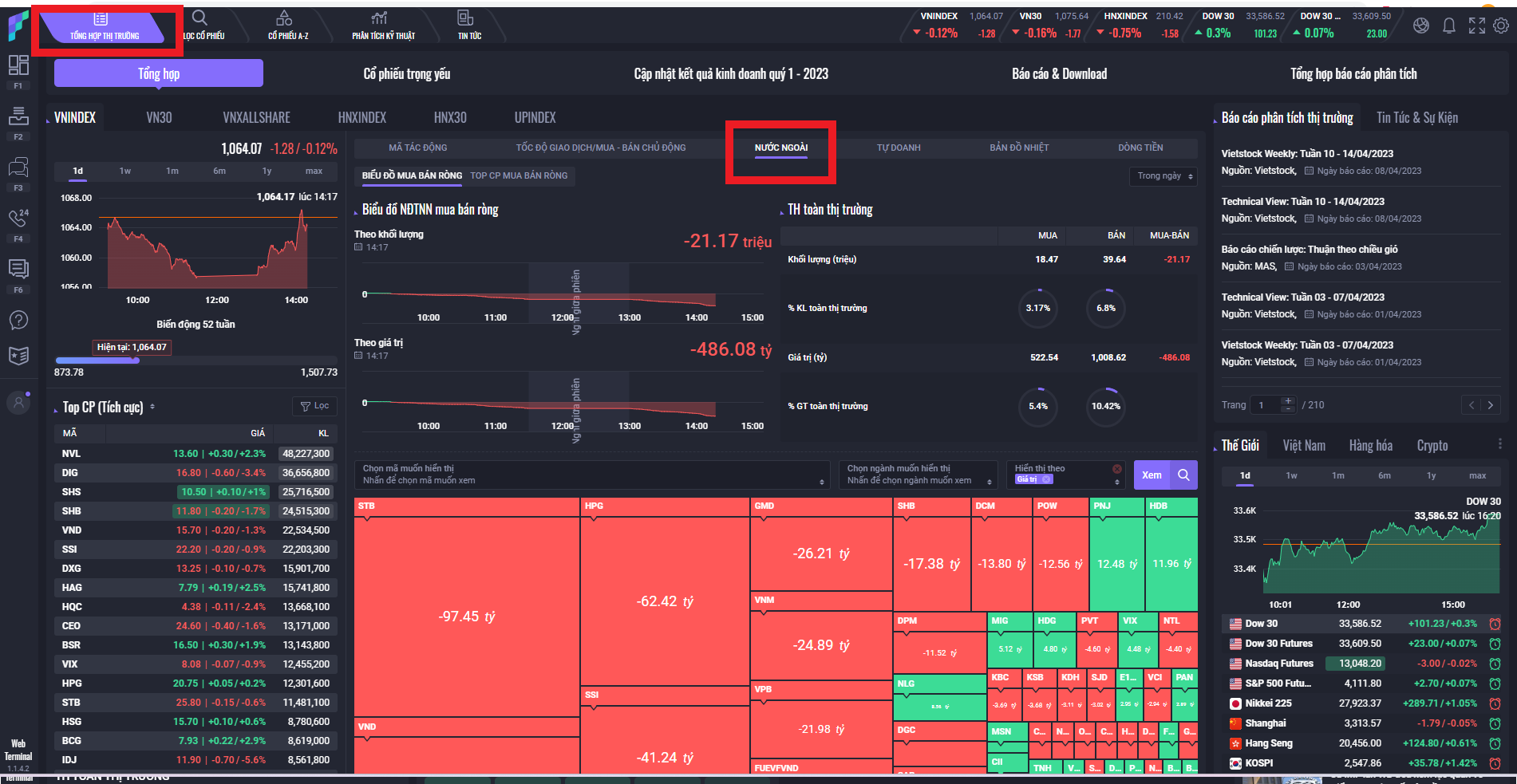1517x784 pixels.
Task: Toggle the price alert clock for Dow 30
Action: pyautogui.click(x=1495, y=624)
